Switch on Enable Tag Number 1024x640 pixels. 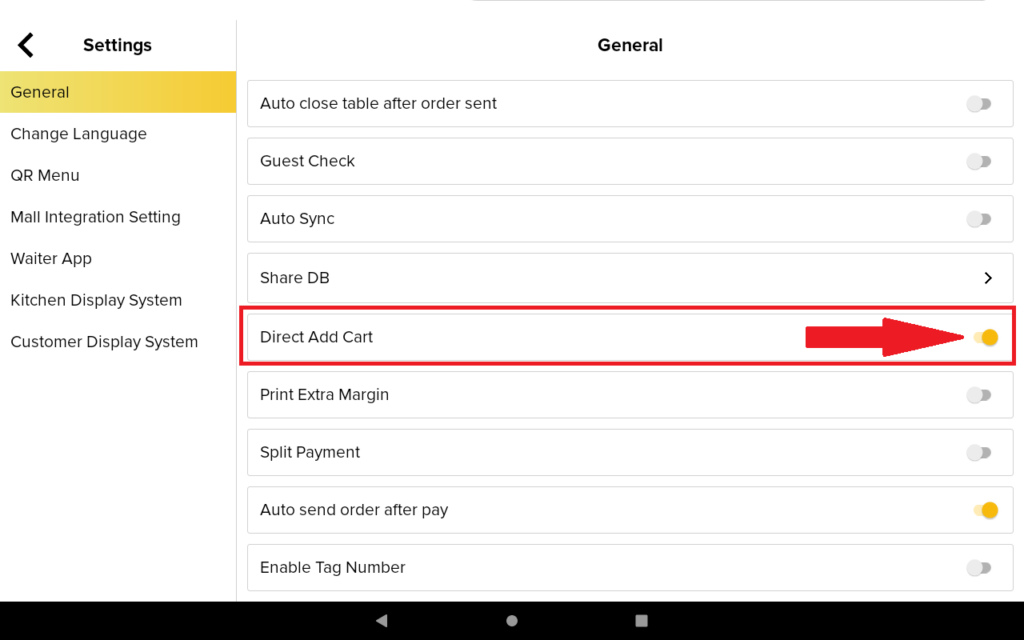coord(979,568)
